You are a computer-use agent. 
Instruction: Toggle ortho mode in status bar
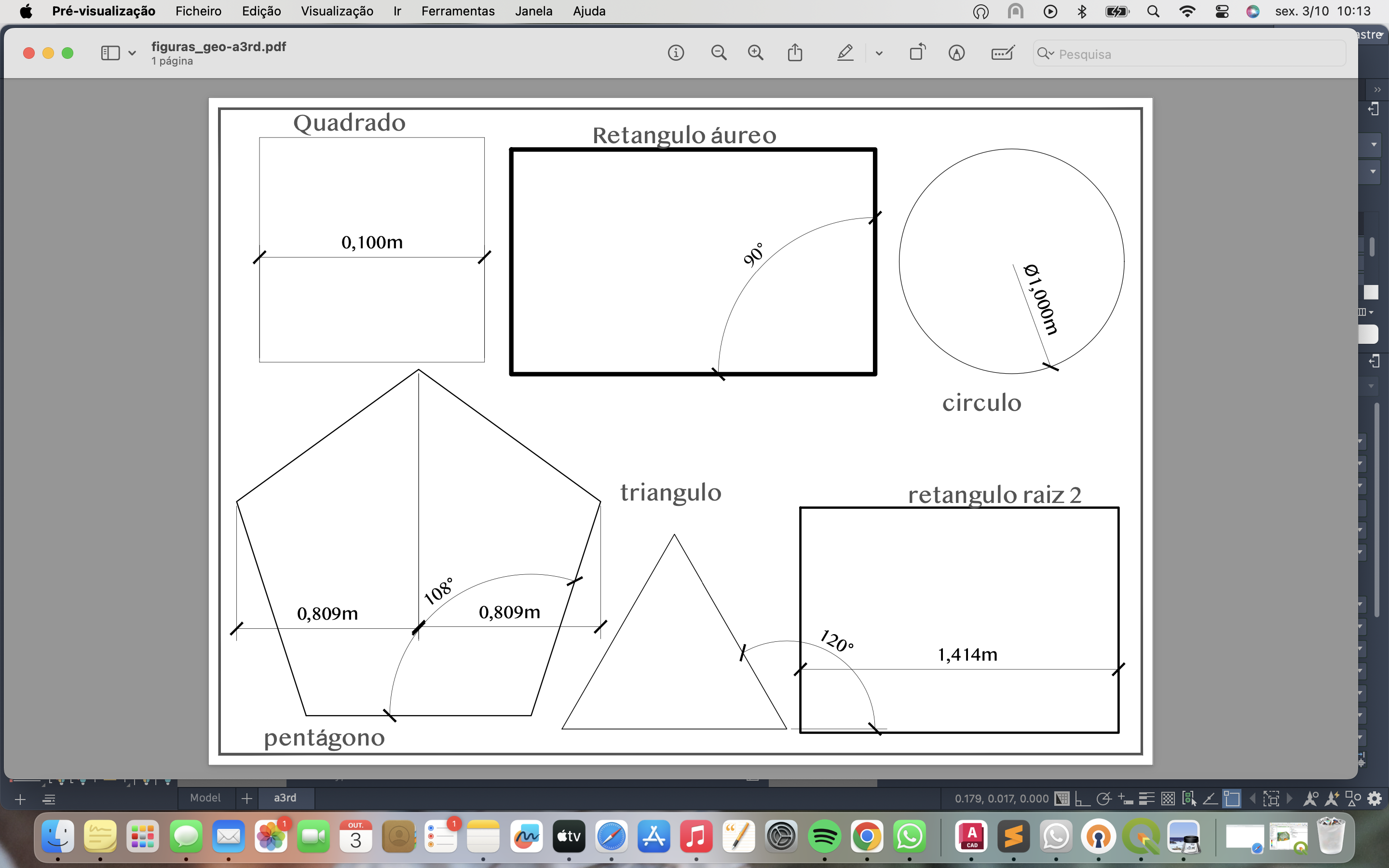(1082, 799)
